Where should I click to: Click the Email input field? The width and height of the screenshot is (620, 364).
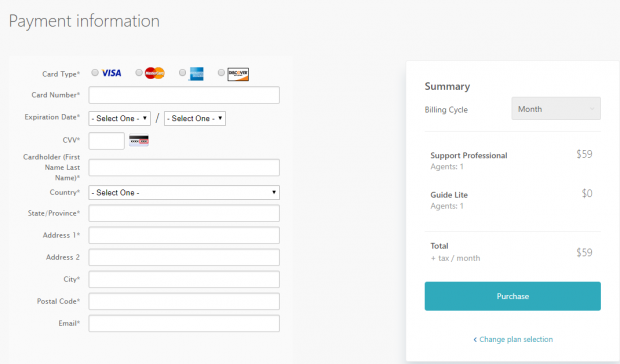(x=184, y=323)
